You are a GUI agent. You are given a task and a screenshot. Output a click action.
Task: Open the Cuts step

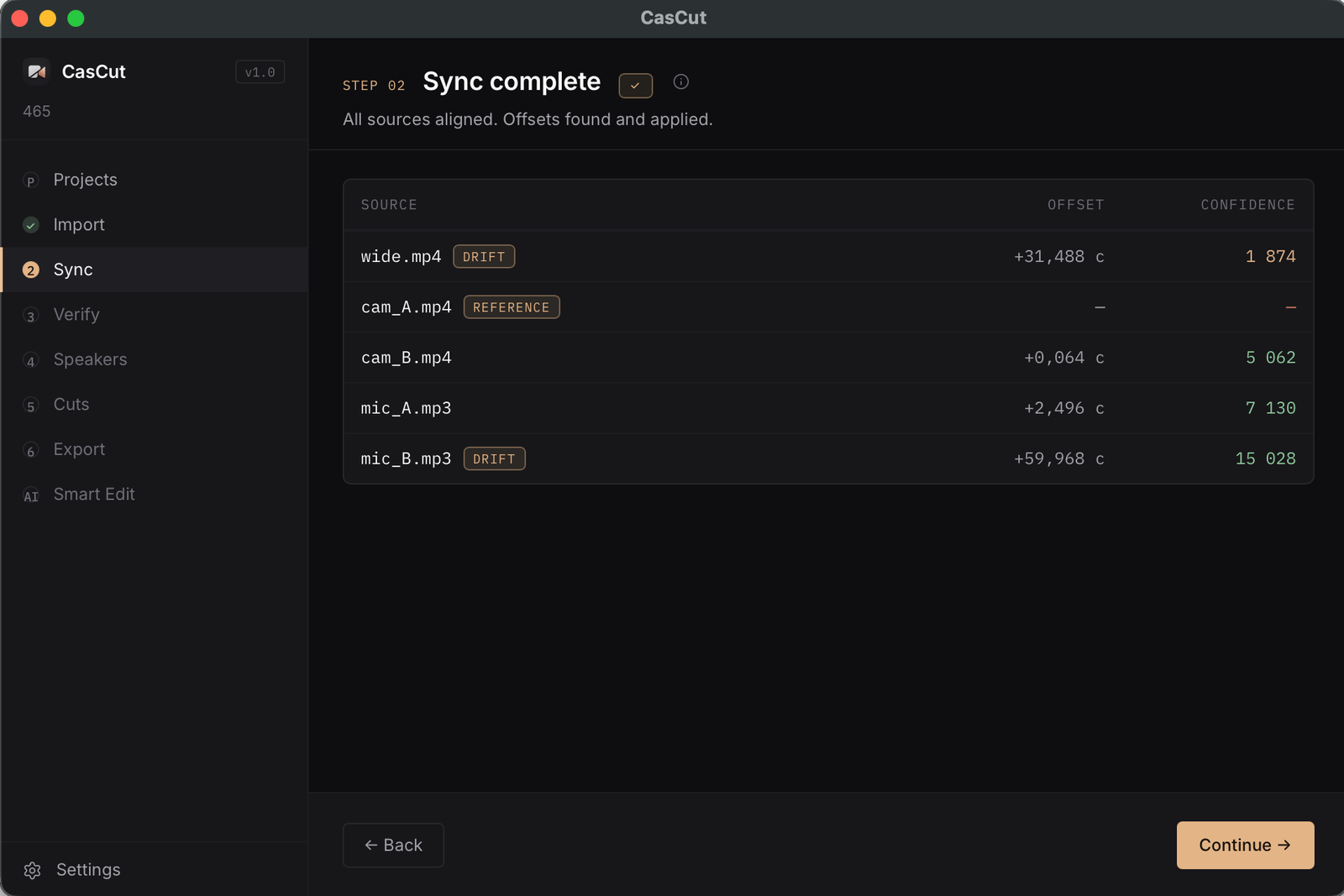[x=155, y=405]
